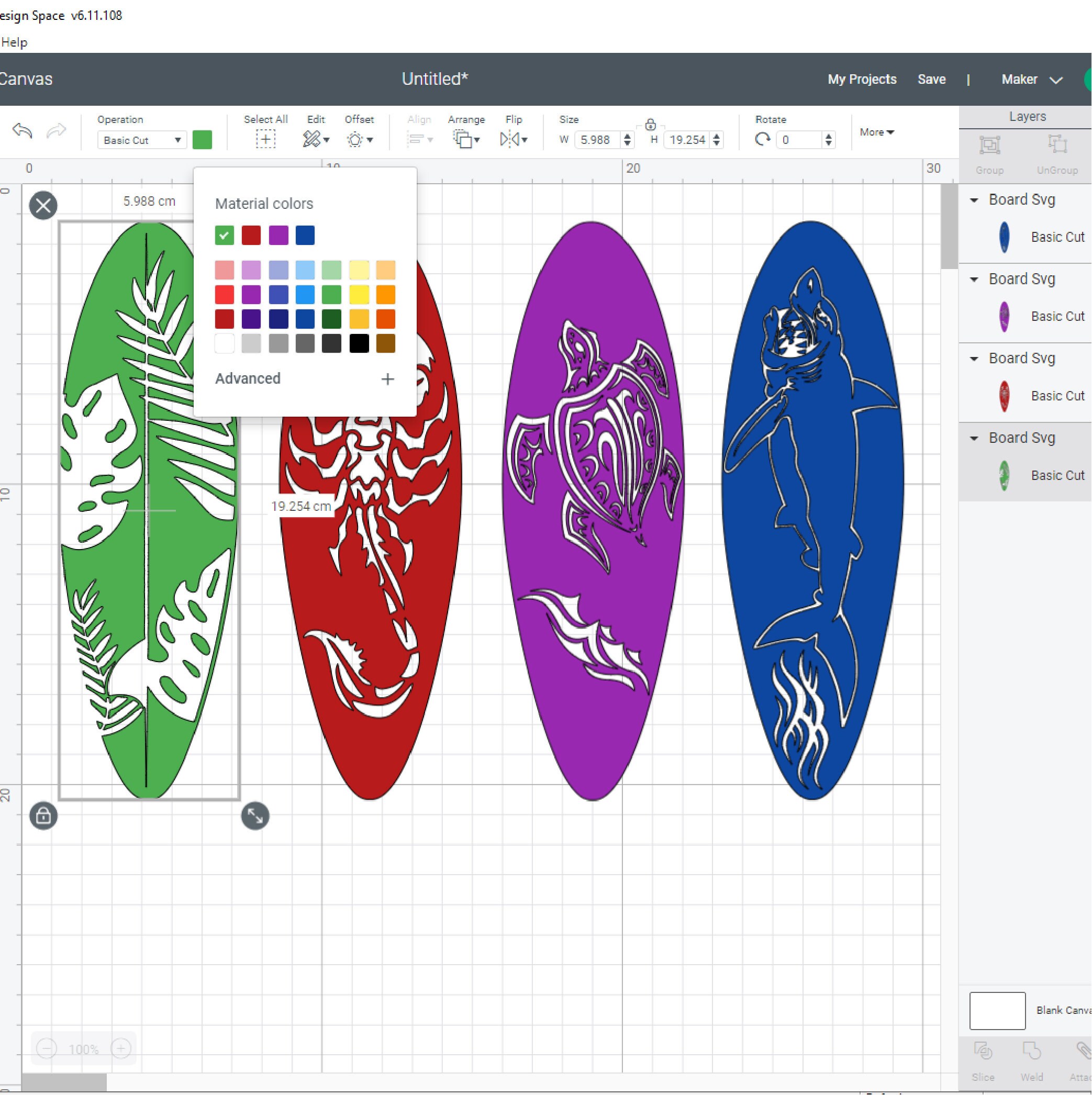Open the Offset tool

[x=354, y=139]
